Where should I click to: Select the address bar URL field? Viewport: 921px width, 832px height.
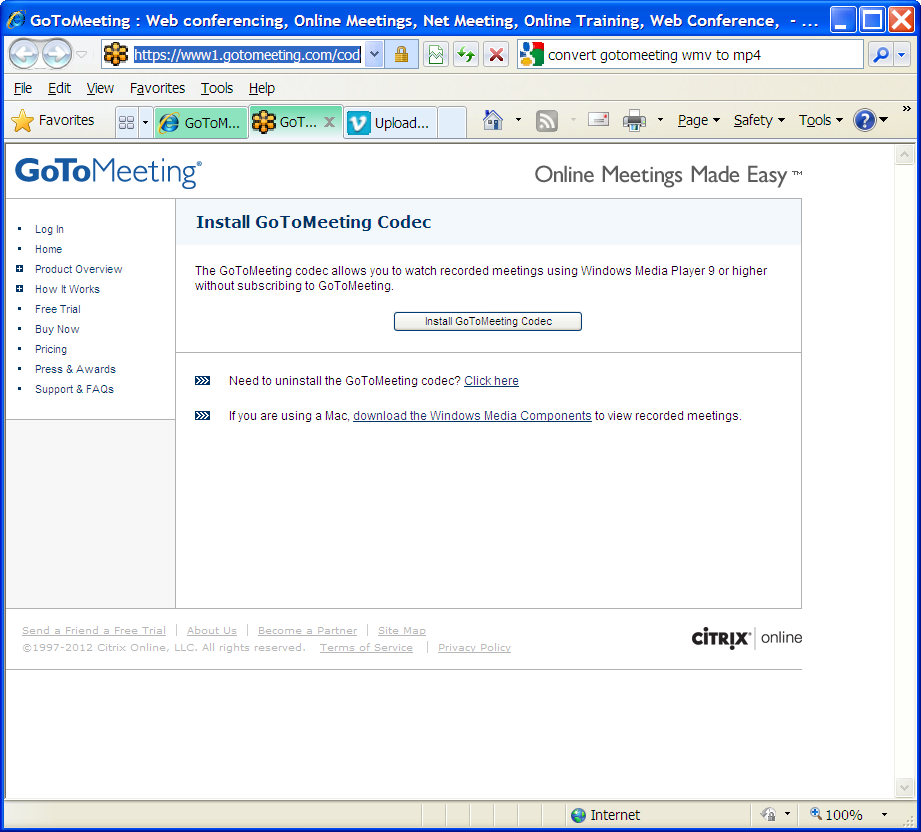(247, 55)
